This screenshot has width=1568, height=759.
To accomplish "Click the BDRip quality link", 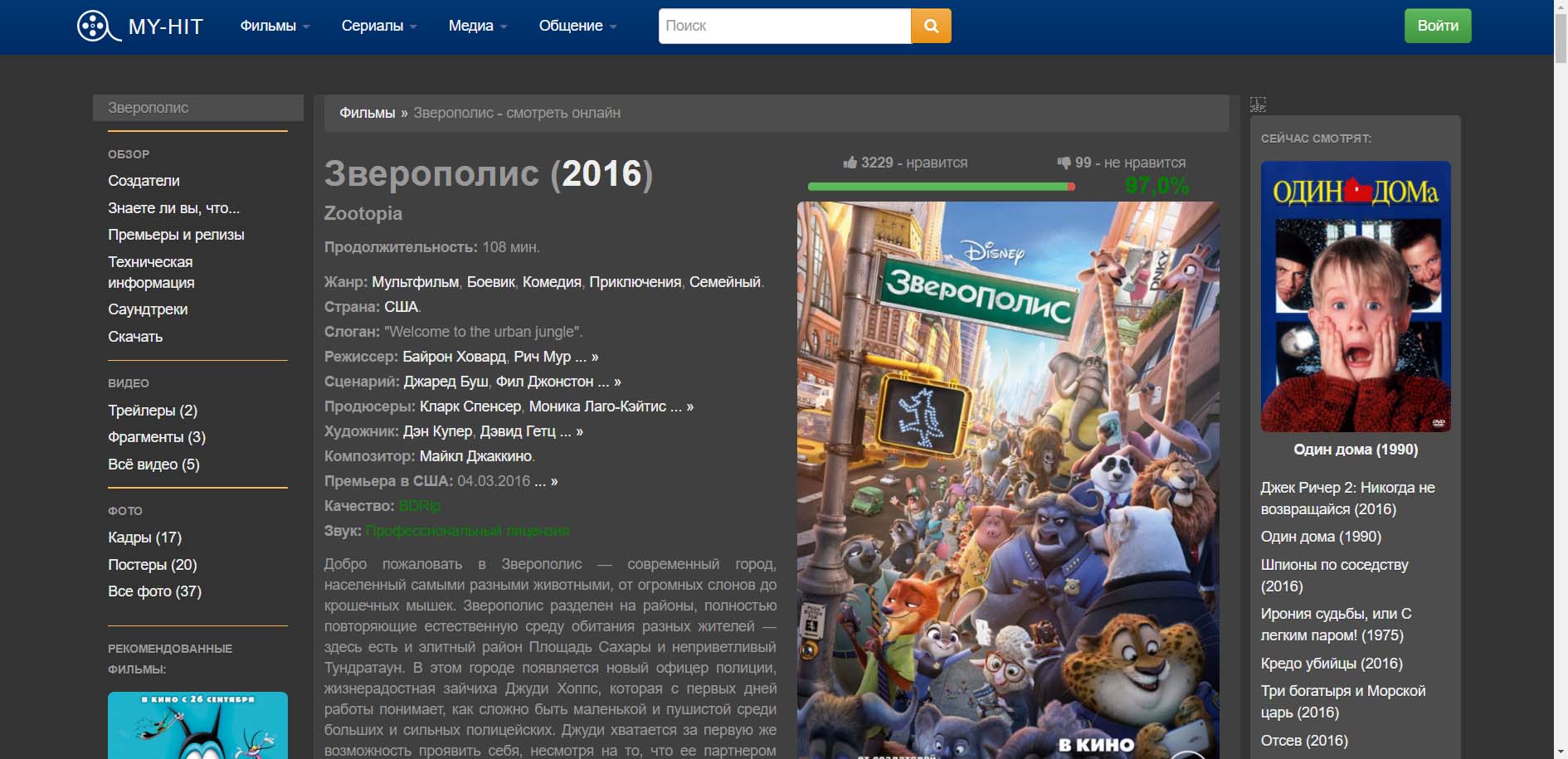I will [x=419, y=506].
